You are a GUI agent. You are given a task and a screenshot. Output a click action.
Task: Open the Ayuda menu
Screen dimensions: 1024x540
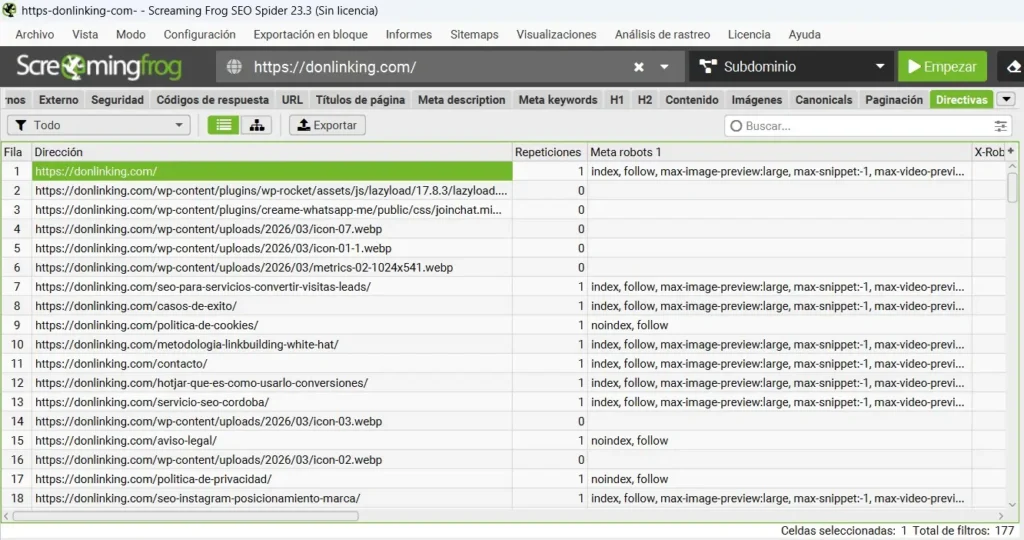[804, 35]
